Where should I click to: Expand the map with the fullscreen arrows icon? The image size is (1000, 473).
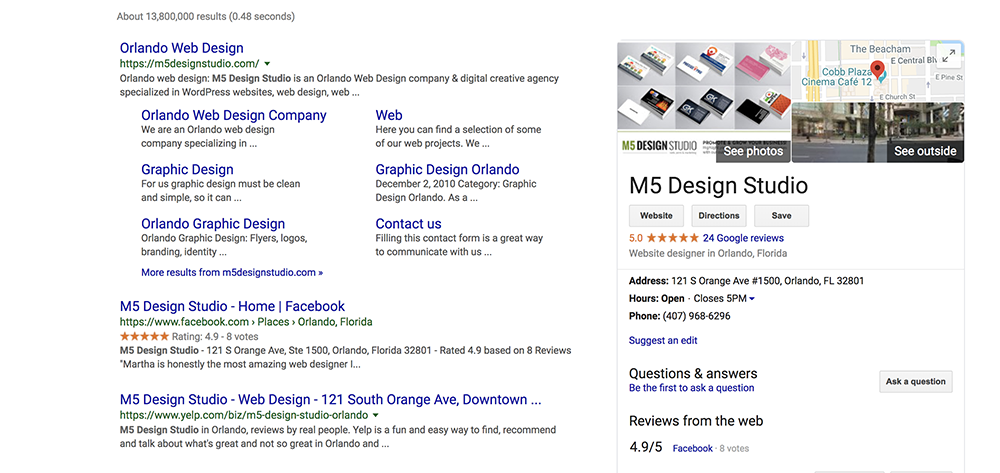(948, 57)
